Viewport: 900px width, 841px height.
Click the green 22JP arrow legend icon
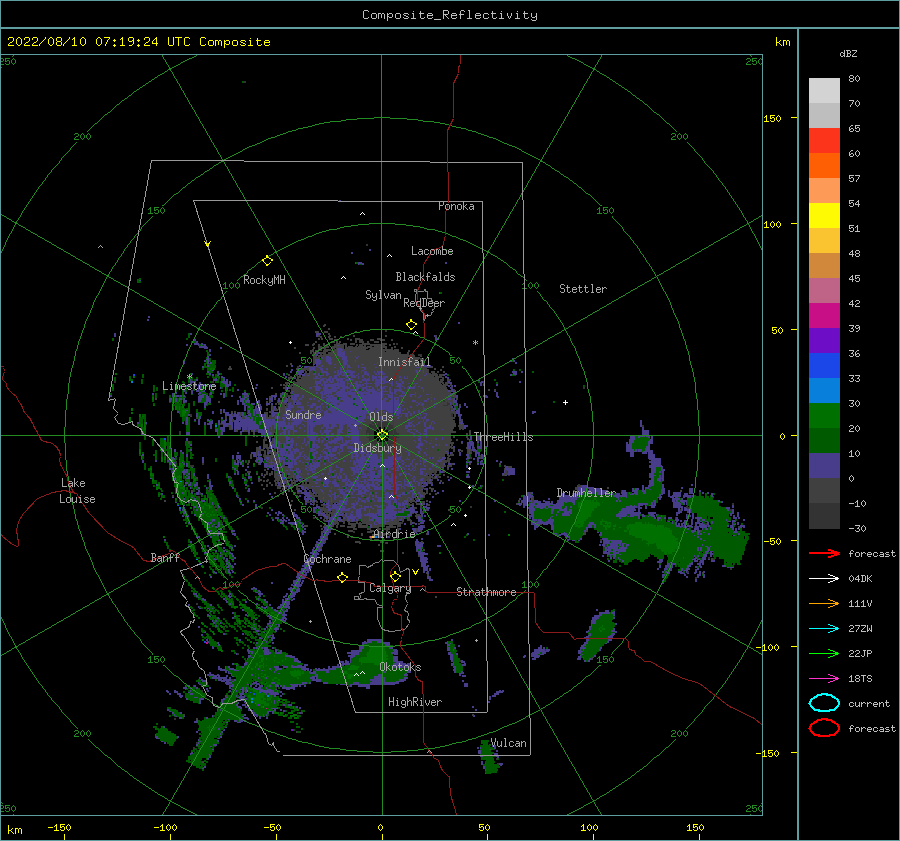tap(824, 653)
